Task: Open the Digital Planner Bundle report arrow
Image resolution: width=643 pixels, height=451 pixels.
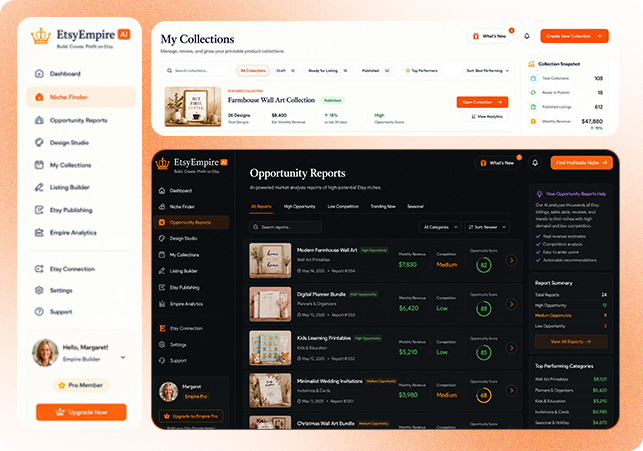Action: 511,304
